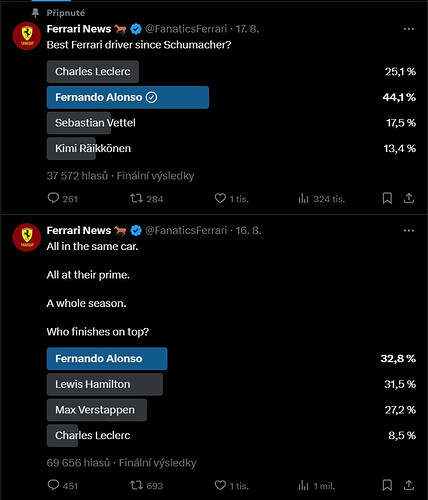Open replies on the Schumacher poll tweet
The height and width of the screenshot is (500, 428).
[62, 199]
